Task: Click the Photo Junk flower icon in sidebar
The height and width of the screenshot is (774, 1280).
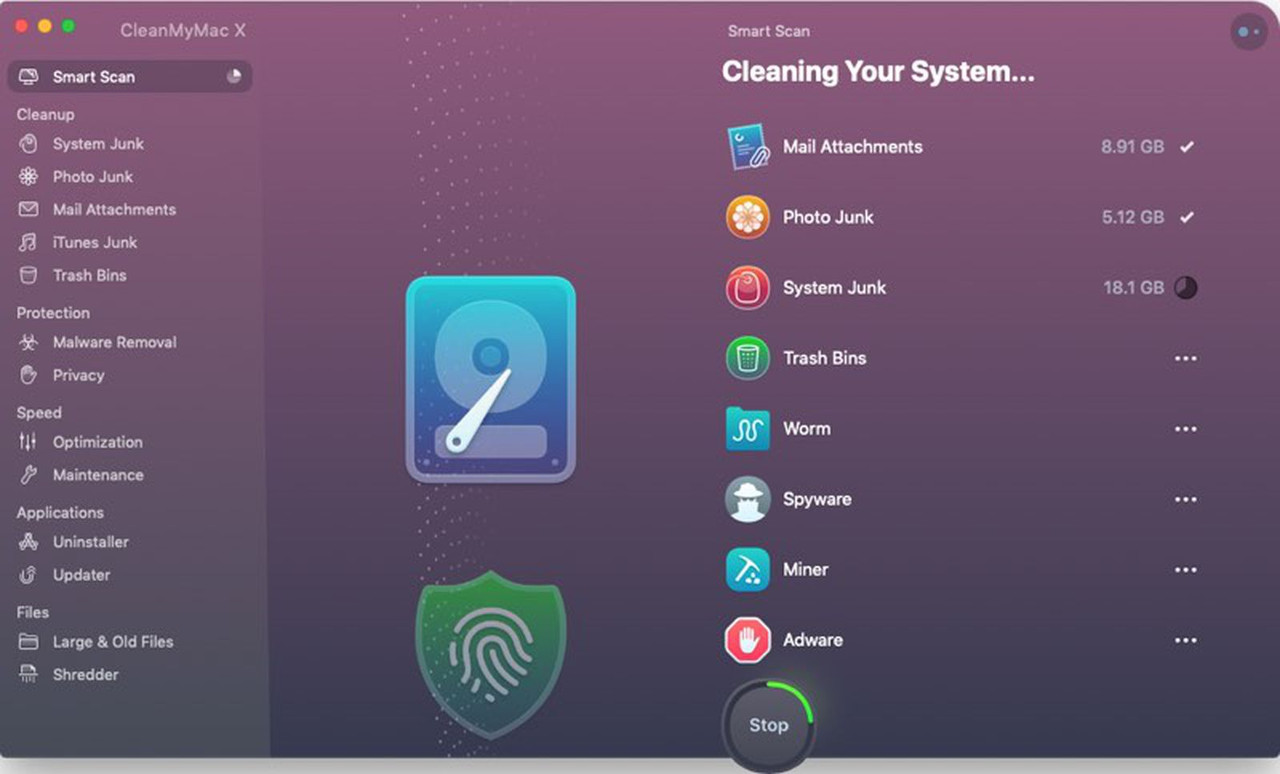Action: pos(29,177)
